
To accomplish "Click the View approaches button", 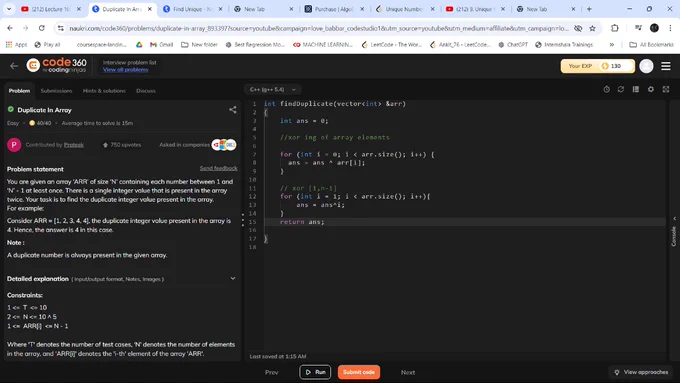I will (x=641, y=372).
